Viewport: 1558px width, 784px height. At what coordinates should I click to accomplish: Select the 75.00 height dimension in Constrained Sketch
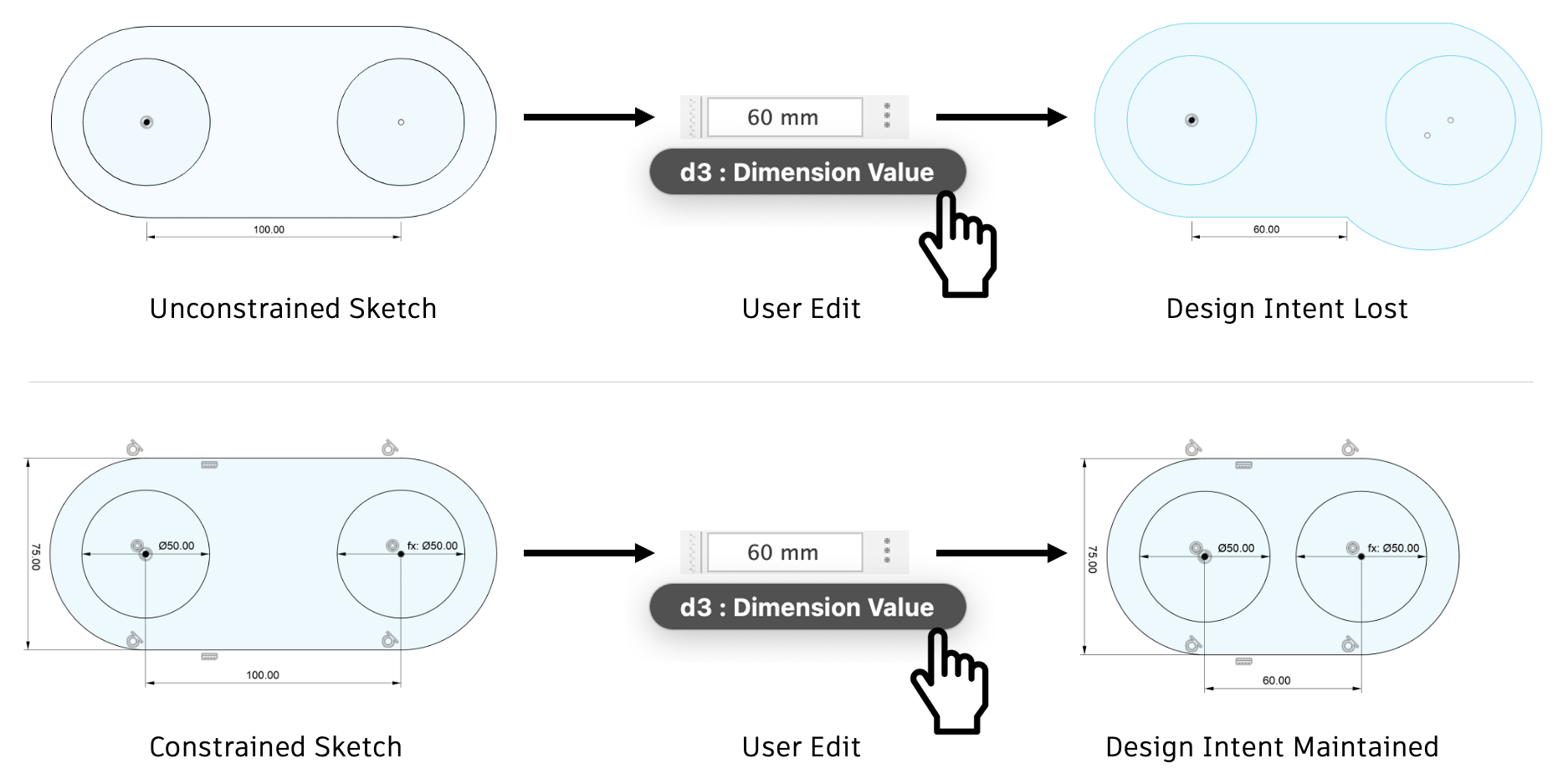point(36,556)
